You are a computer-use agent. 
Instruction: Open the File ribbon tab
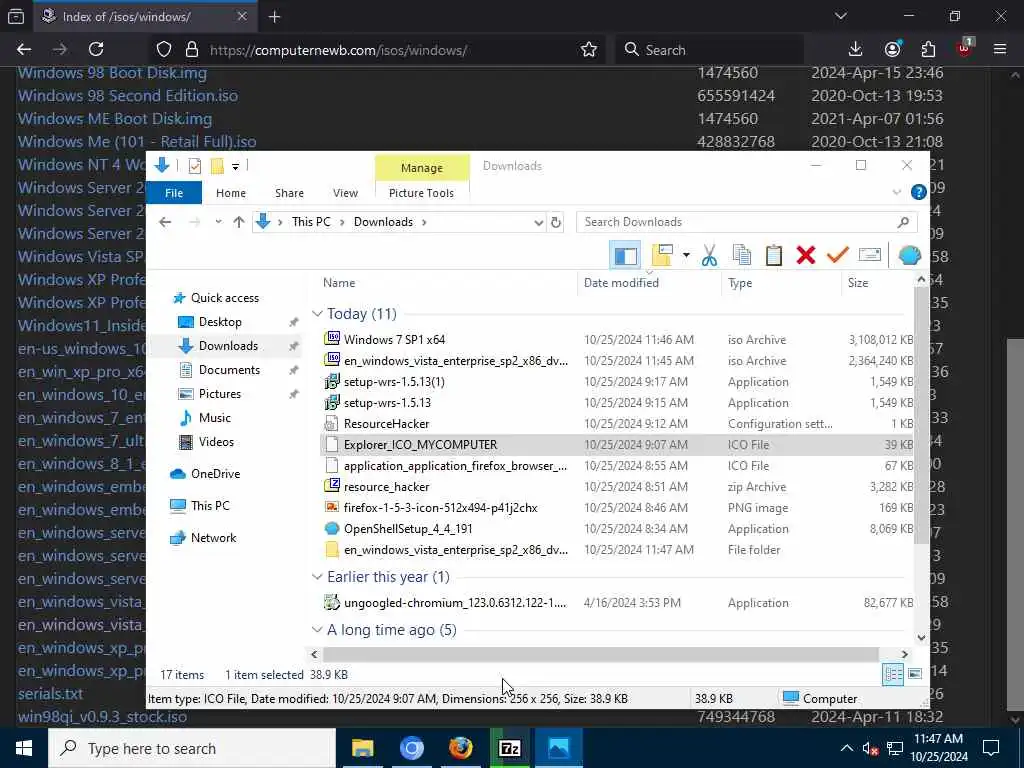[x=174, y=193]
